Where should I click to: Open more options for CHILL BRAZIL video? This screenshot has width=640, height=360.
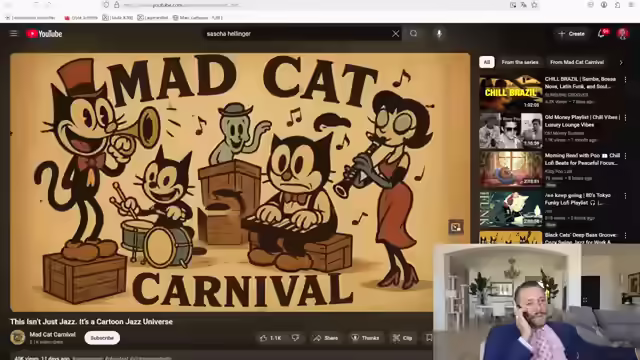(625, 80)
